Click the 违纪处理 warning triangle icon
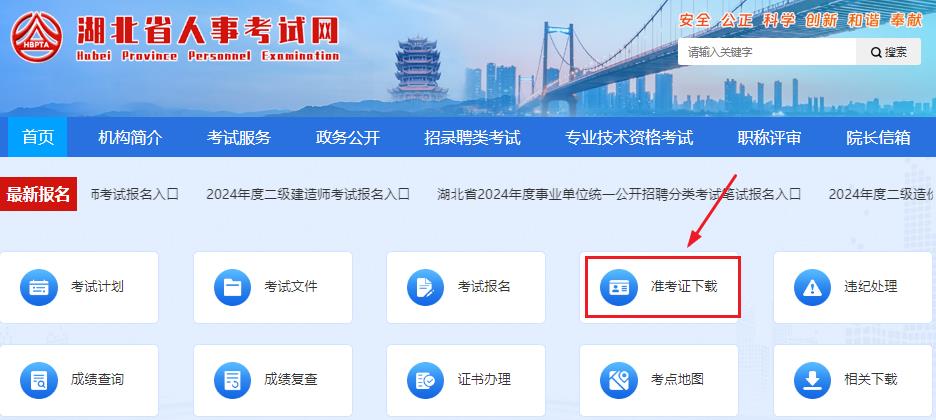 coord(812,288)
